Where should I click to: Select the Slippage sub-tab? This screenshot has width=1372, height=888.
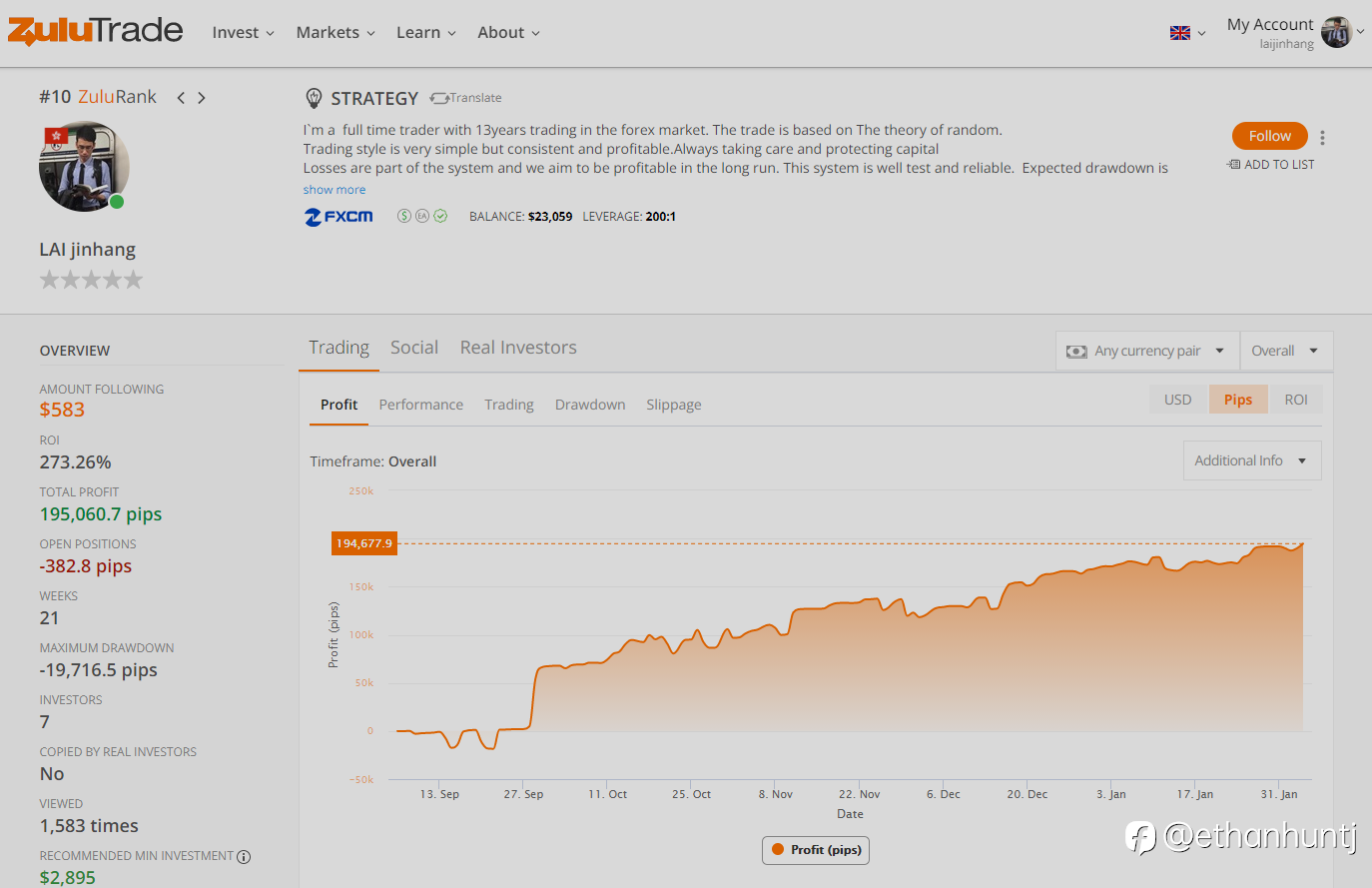pyautogui.click(x=674, y=405)
